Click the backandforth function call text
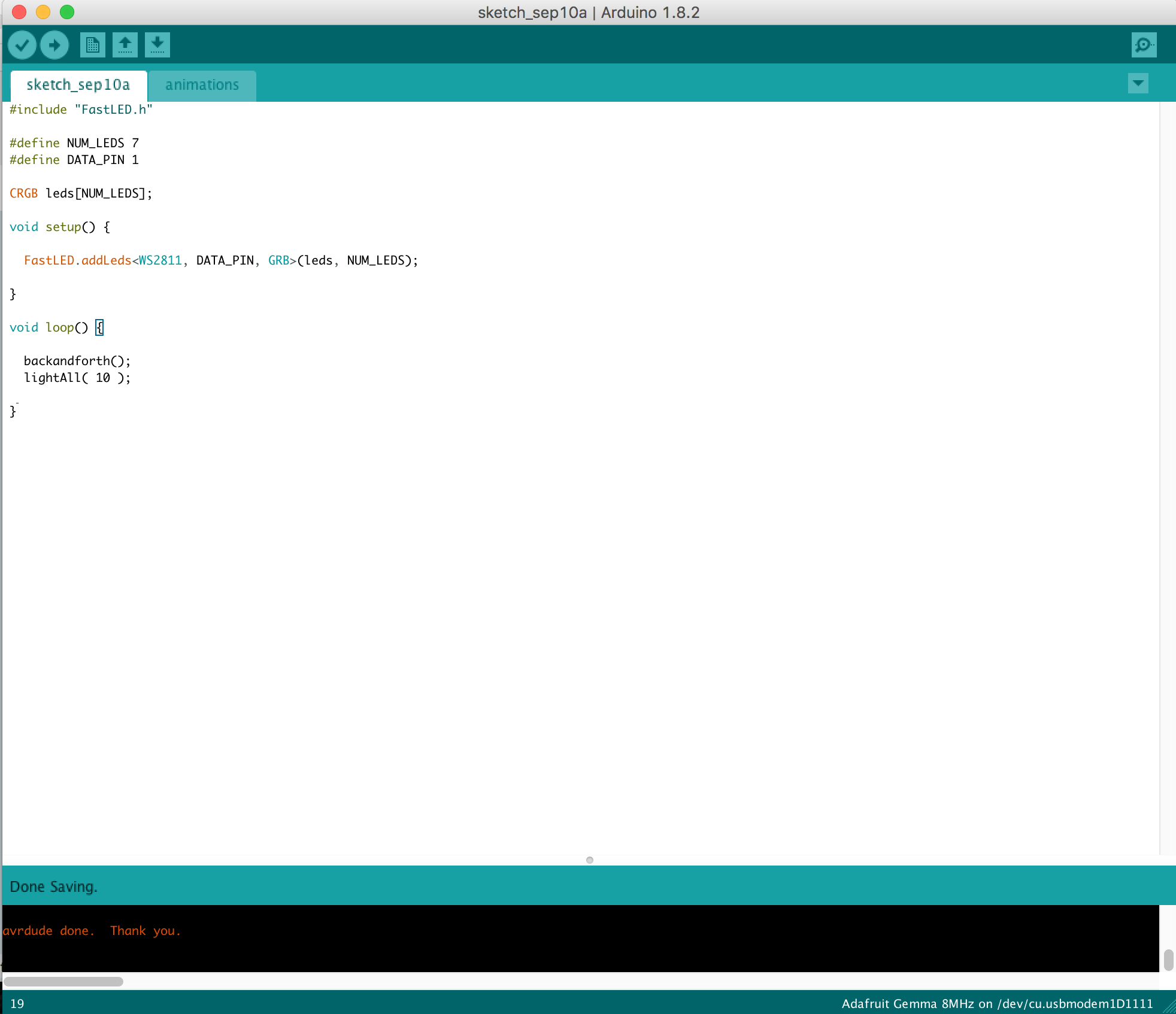Screen dimensions: 1176x1014 [x=78, y=361]
